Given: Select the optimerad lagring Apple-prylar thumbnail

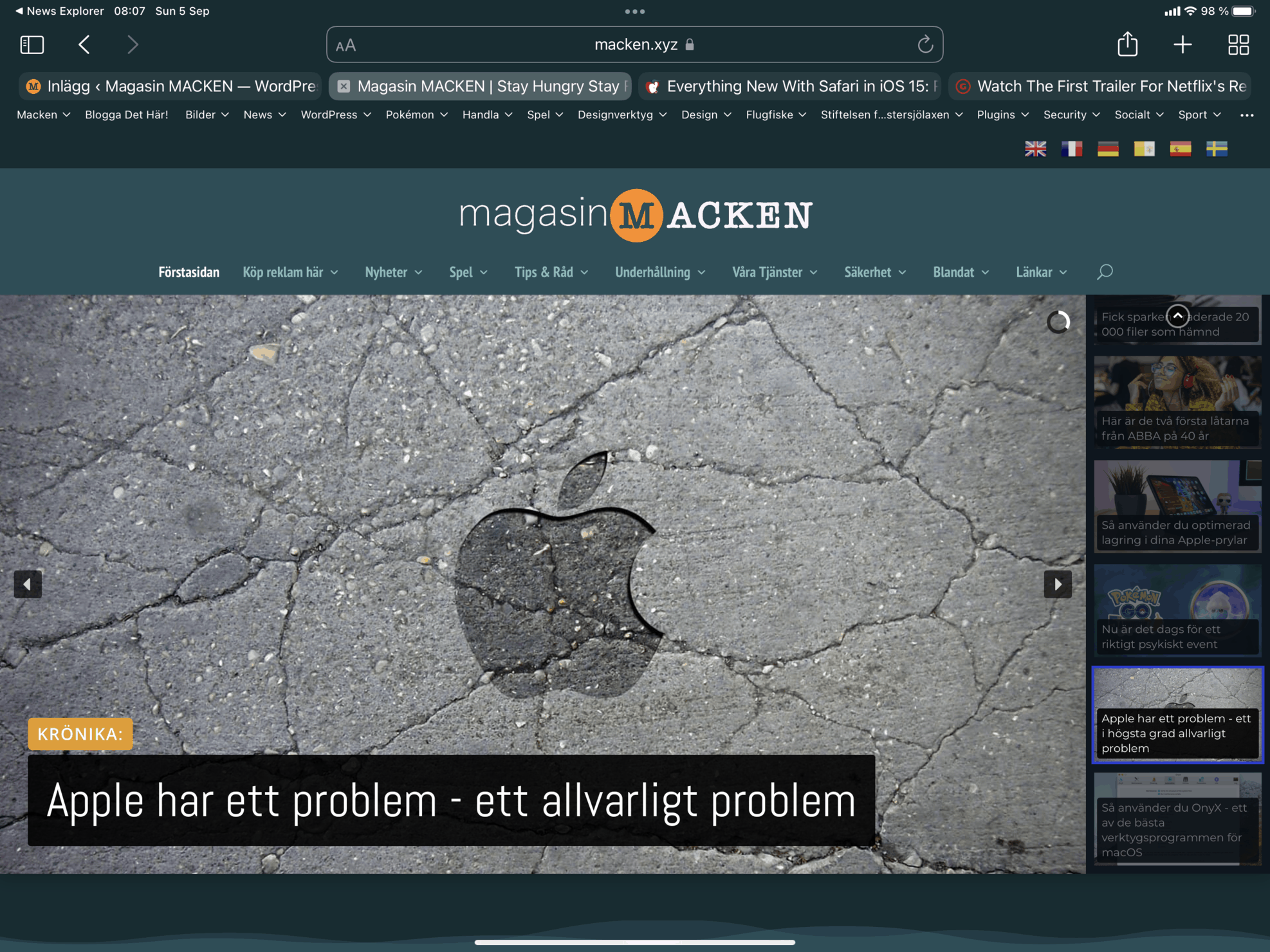Looking at the screenshot, I should [1177, 506].
